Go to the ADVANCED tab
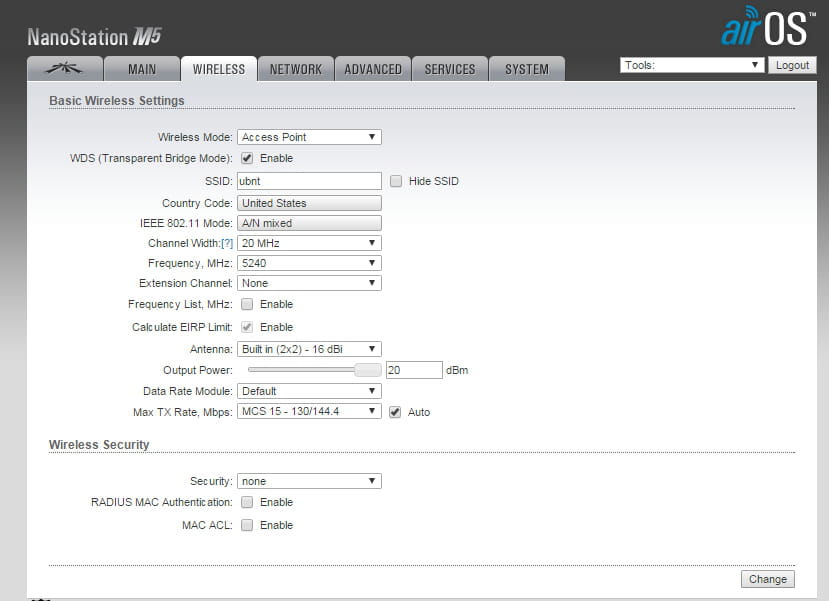829x601 pixels. click(x=373, y=69)
